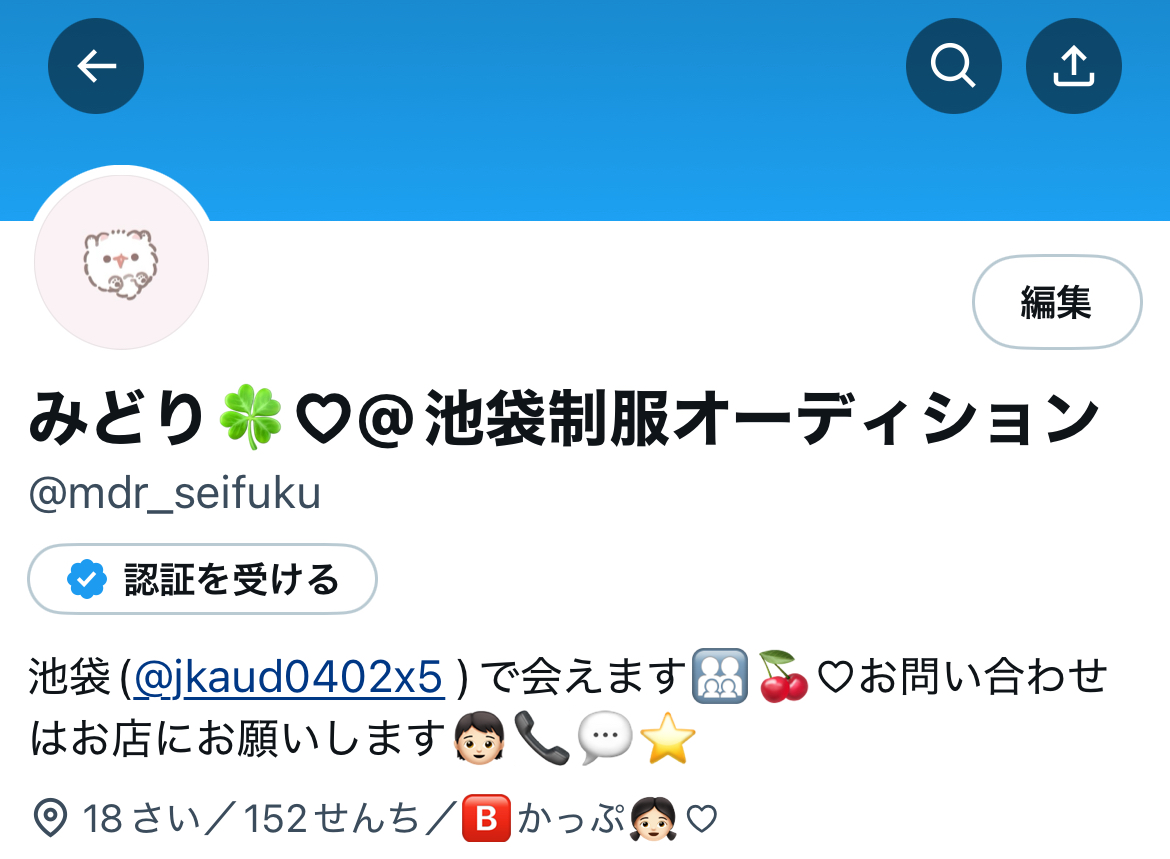Click the @mdr_seifuku username handle
The height and width of the screenshot is (859, 1170).
[x=175, y=493]
